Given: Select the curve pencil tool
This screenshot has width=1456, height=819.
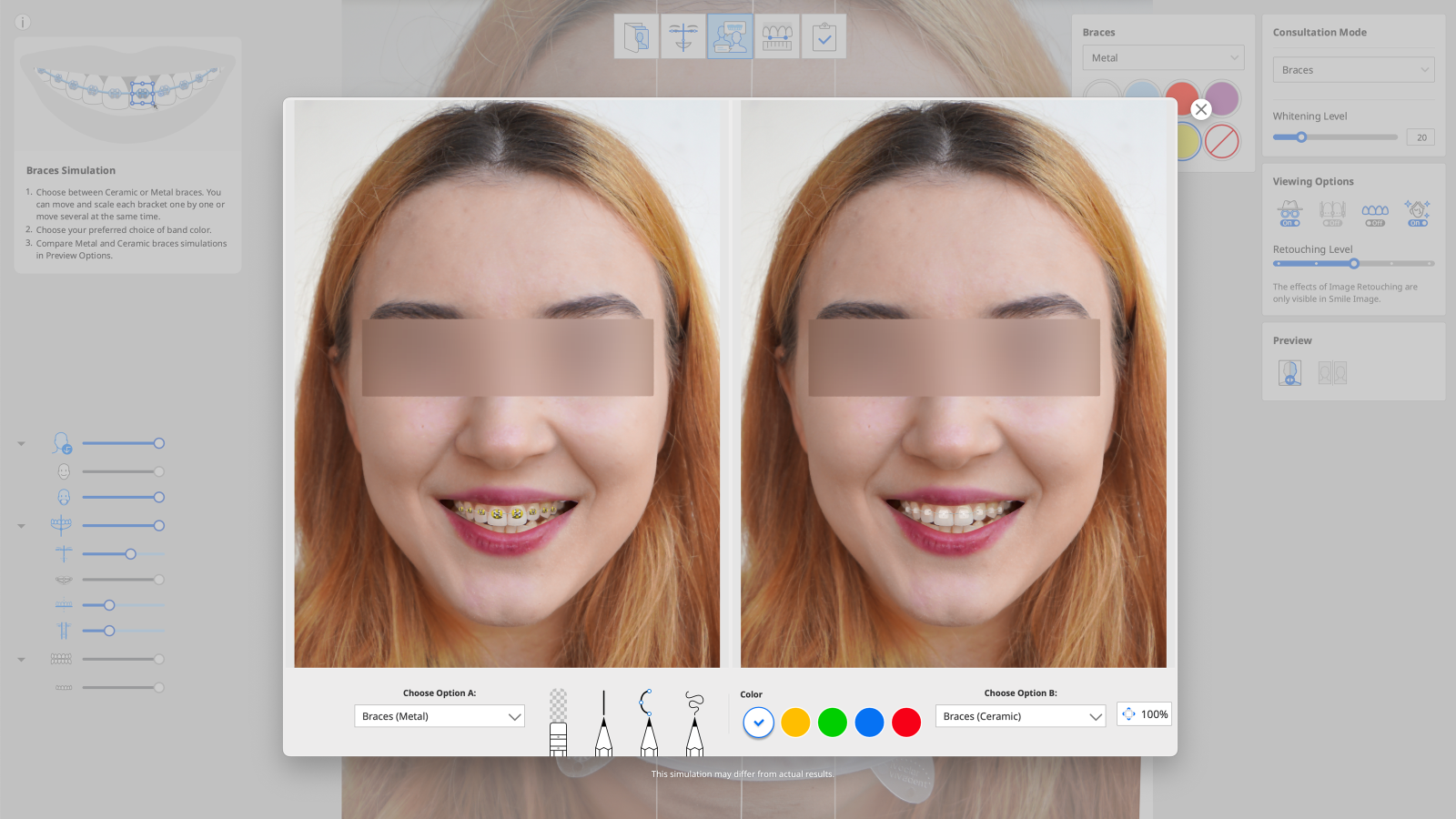Looking at the screenshot, I should coord(649,723).
